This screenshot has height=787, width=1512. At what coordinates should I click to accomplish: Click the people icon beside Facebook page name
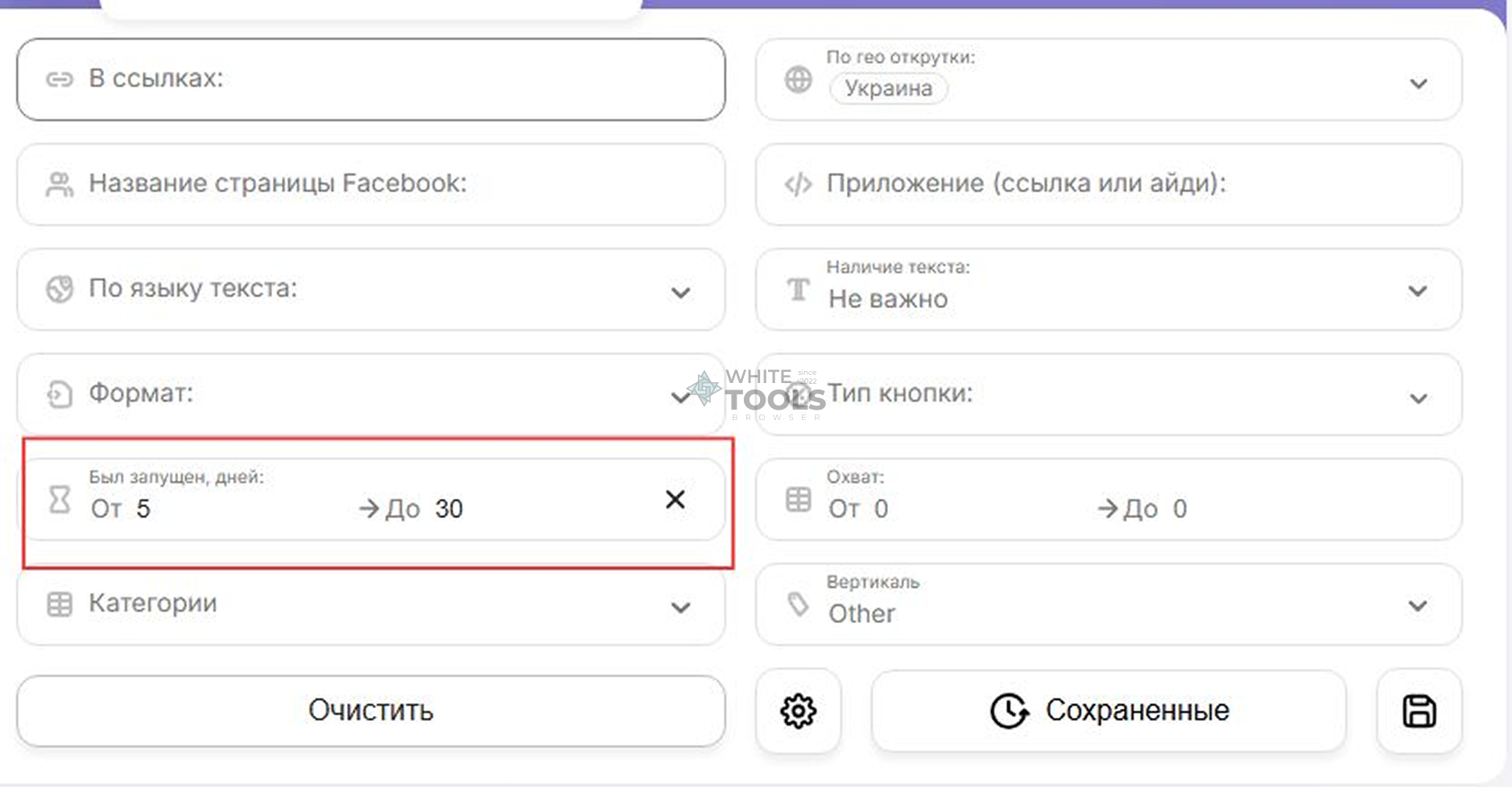click(x=60, y=184)
